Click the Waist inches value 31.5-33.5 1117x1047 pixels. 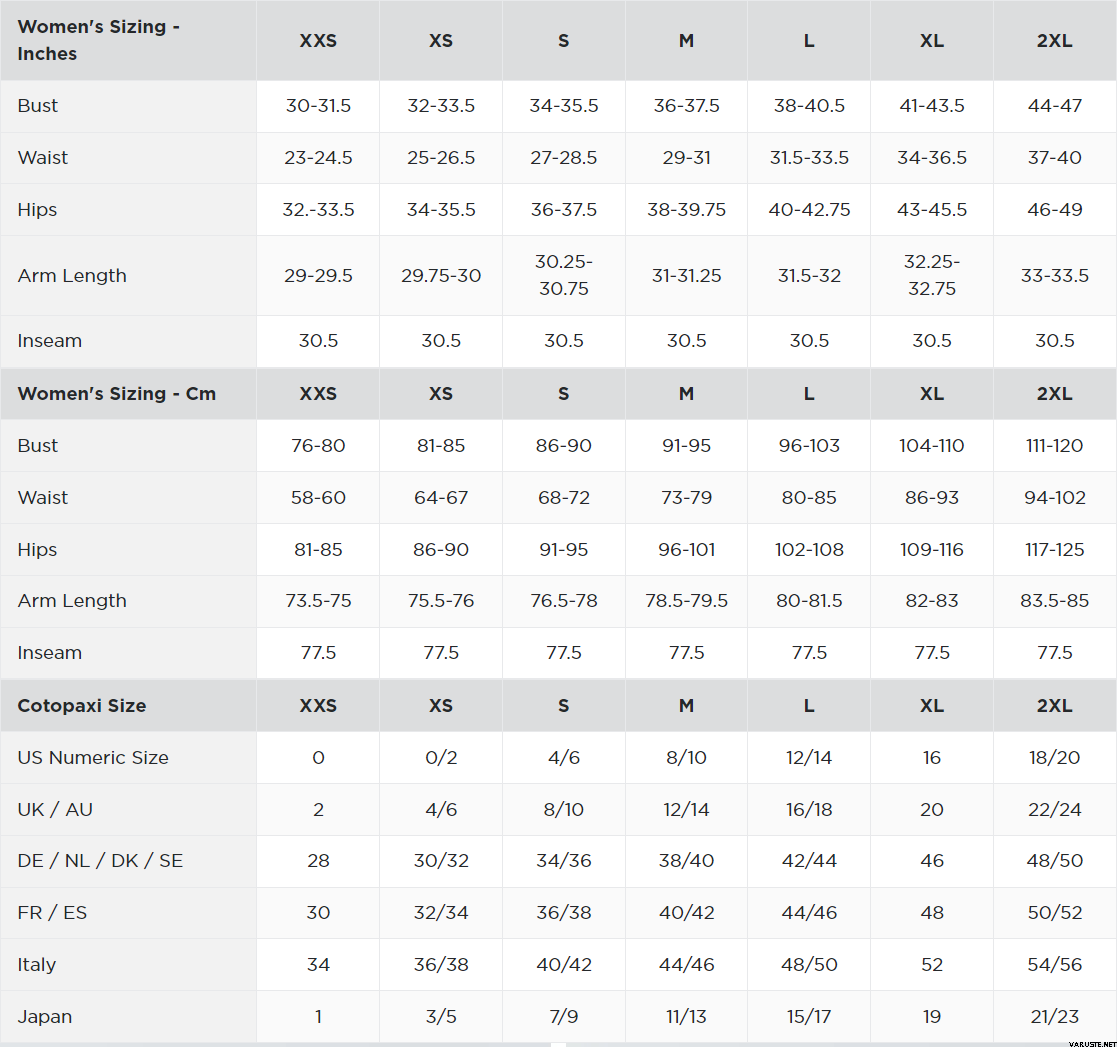click(x=809, y=158)
